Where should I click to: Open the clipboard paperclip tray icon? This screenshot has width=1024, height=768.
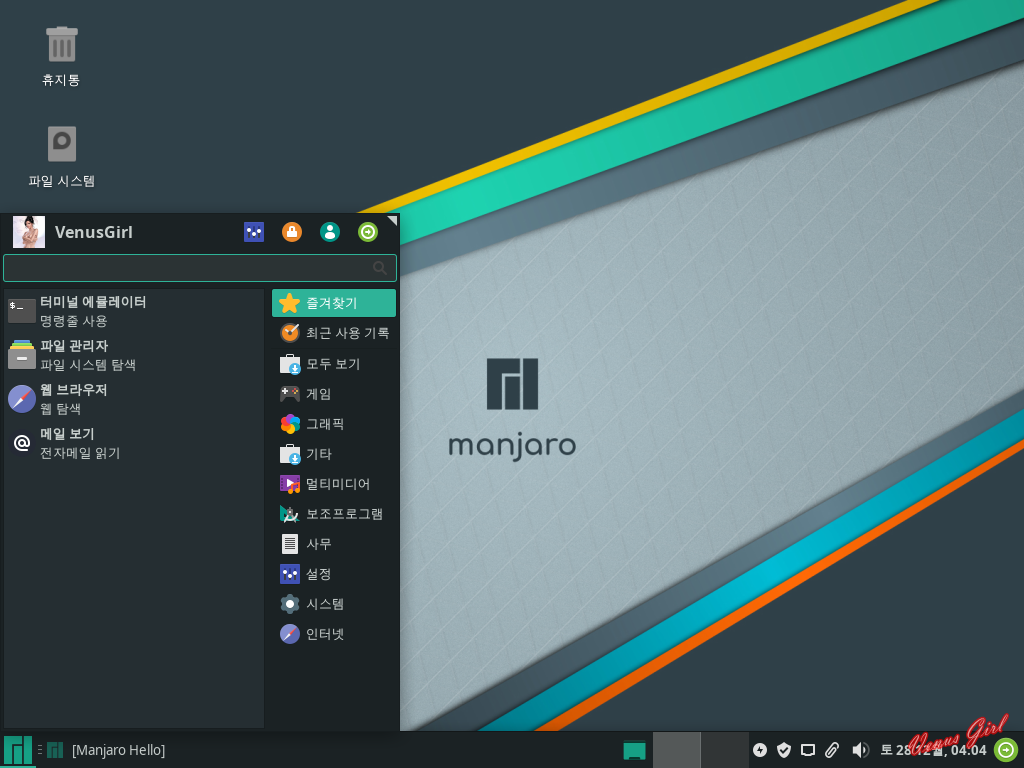(x=832, y=750)
